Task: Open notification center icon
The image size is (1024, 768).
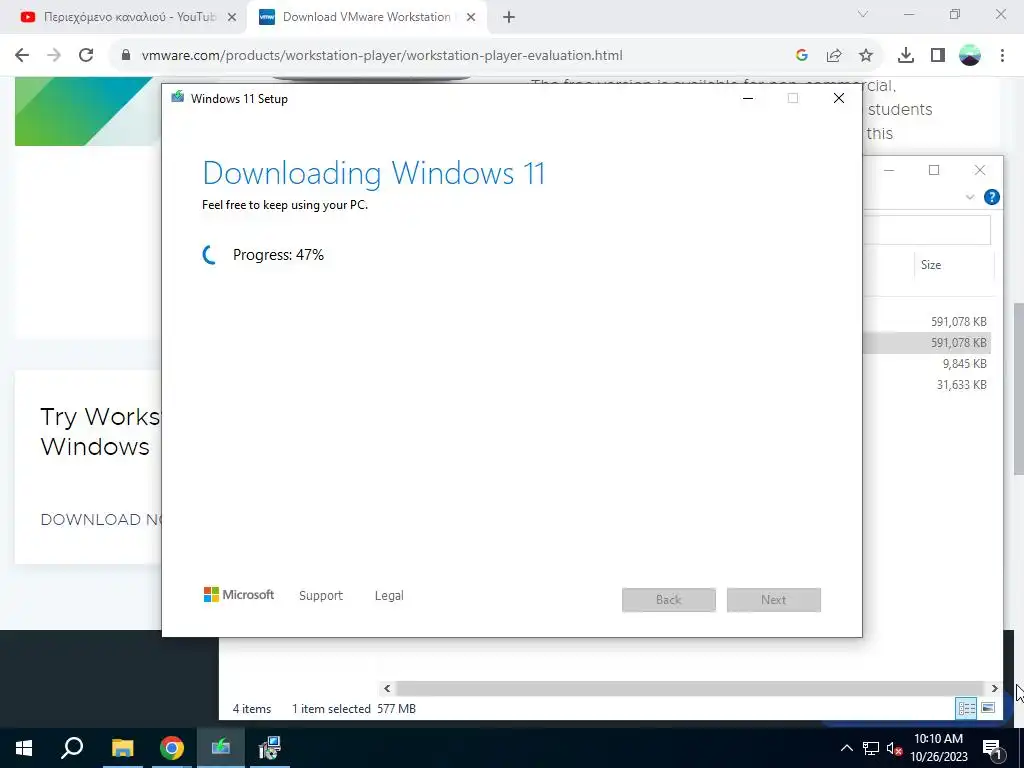Action: (x=993, y=748)
